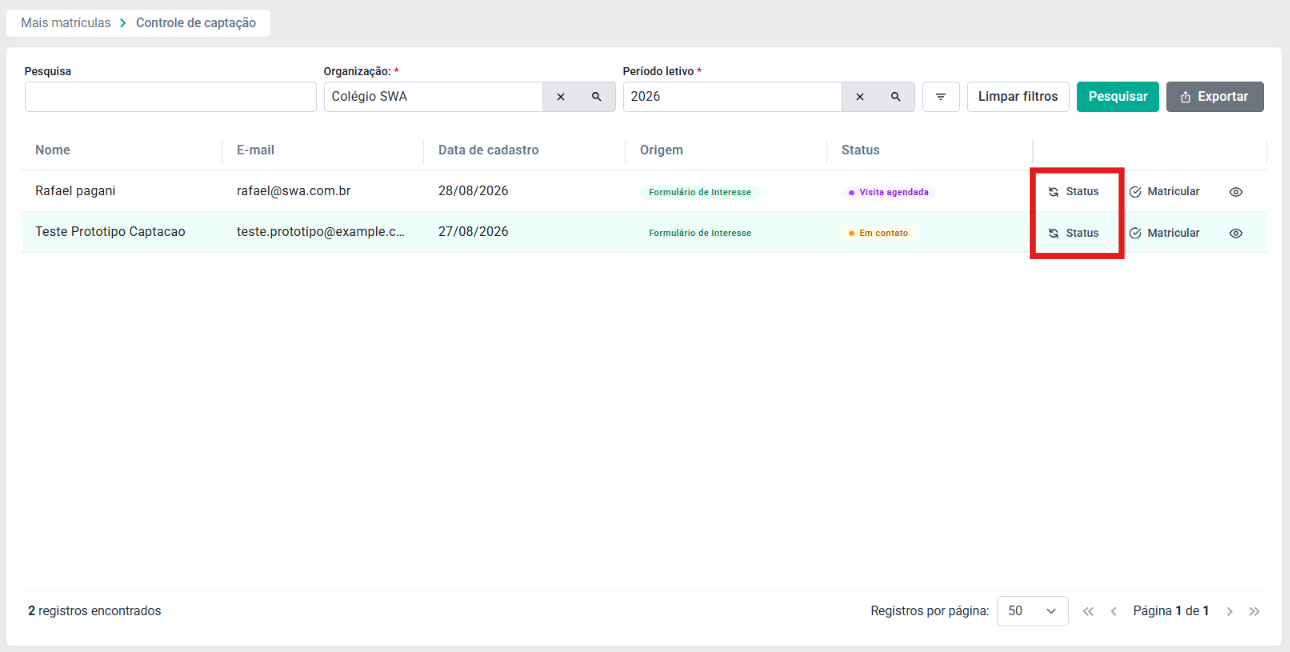Click the Exportar button
Image resolution: width=1290 pixels, height=652 pixels.
pyautogui.click(x=1215, y=97)
